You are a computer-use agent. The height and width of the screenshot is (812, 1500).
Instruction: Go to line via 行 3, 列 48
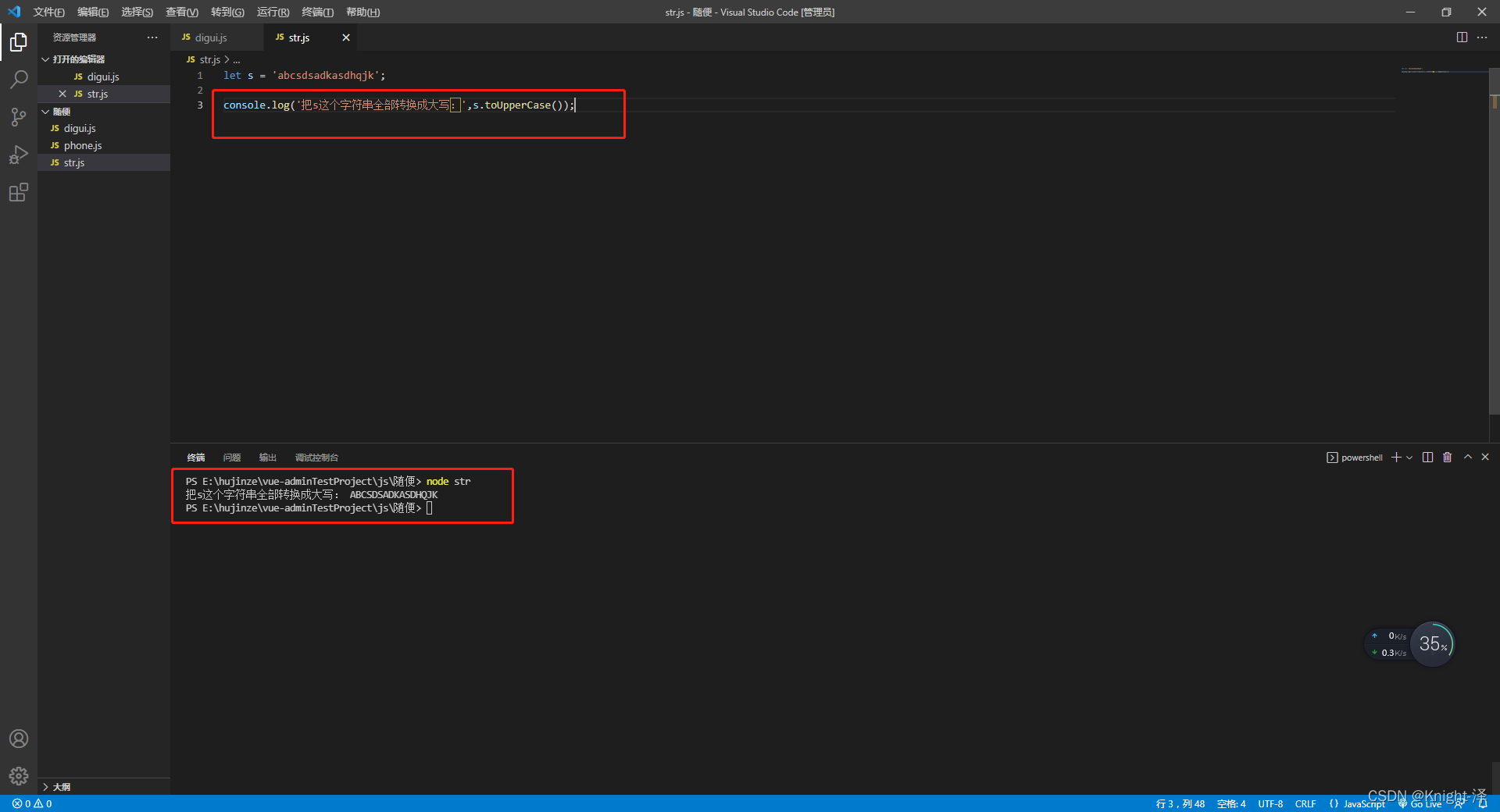(x=1180, y=803)
